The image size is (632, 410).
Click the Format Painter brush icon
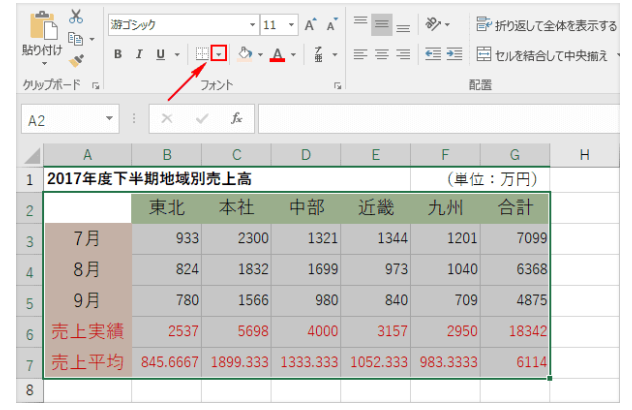77,61
